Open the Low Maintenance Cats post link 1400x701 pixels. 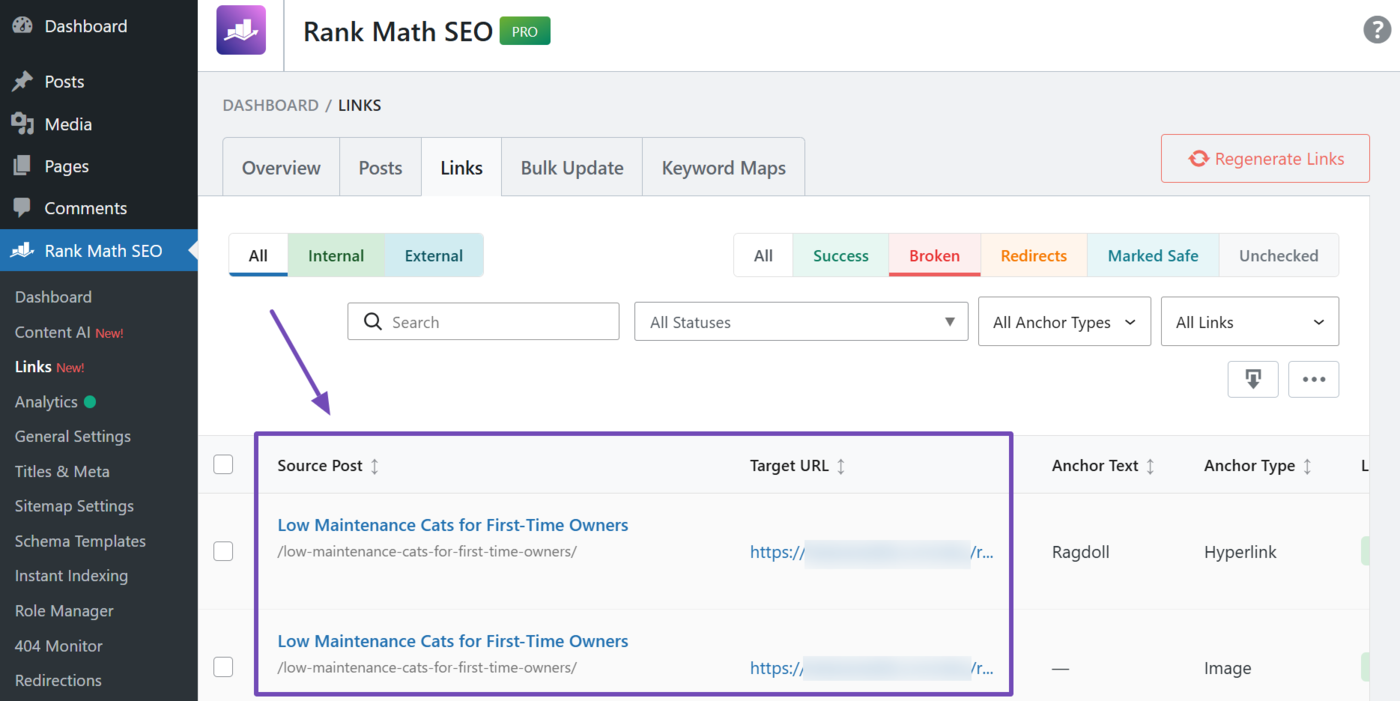coord(453,524)
